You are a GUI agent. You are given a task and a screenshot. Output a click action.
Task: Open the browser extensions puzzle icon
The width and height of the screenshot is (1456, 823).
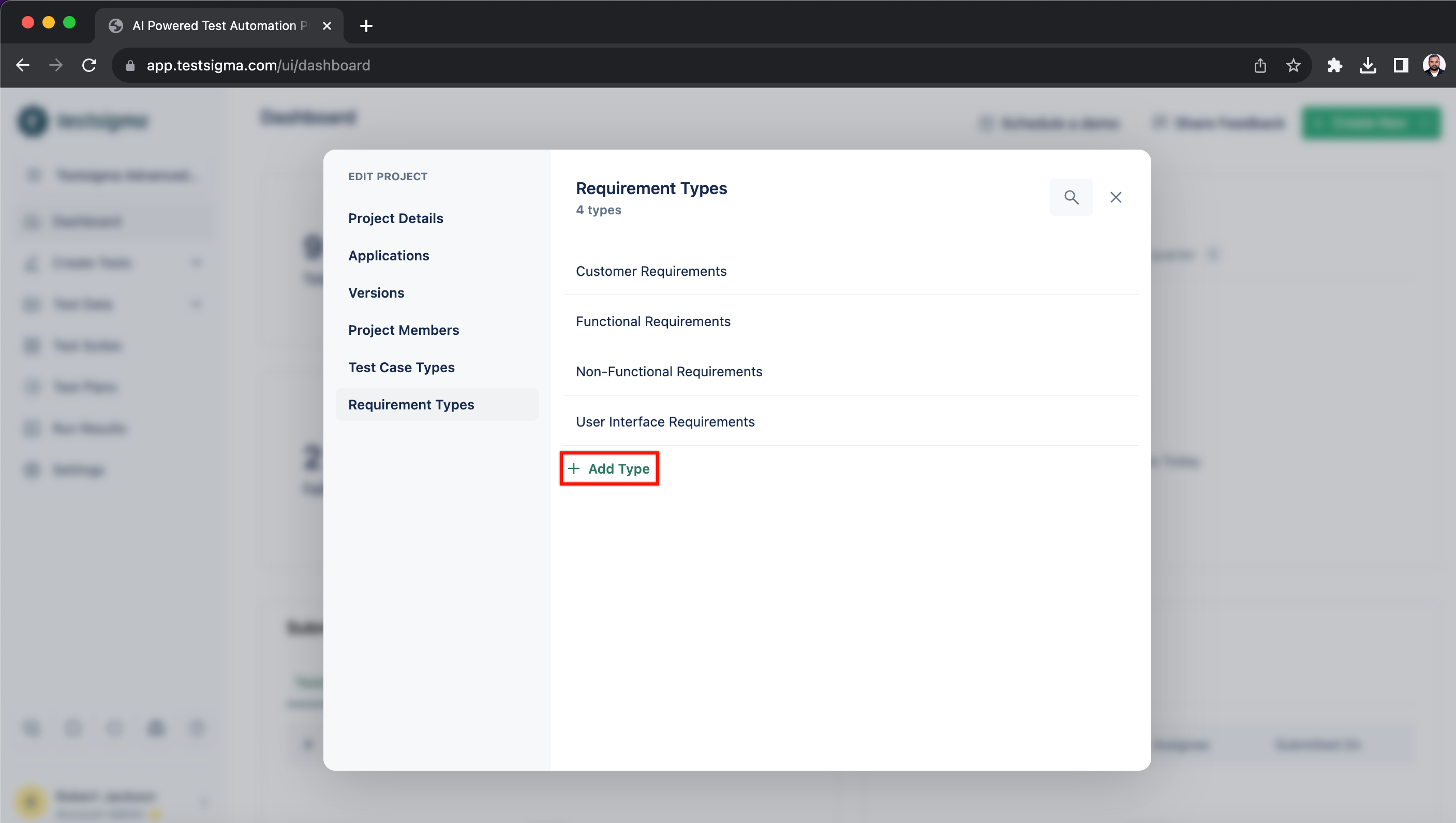click(1334, 66)
